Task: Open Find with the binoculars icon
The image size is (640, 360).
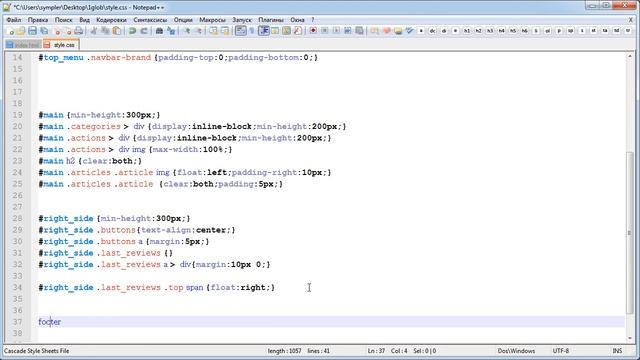Action: (x=159, y=31)
